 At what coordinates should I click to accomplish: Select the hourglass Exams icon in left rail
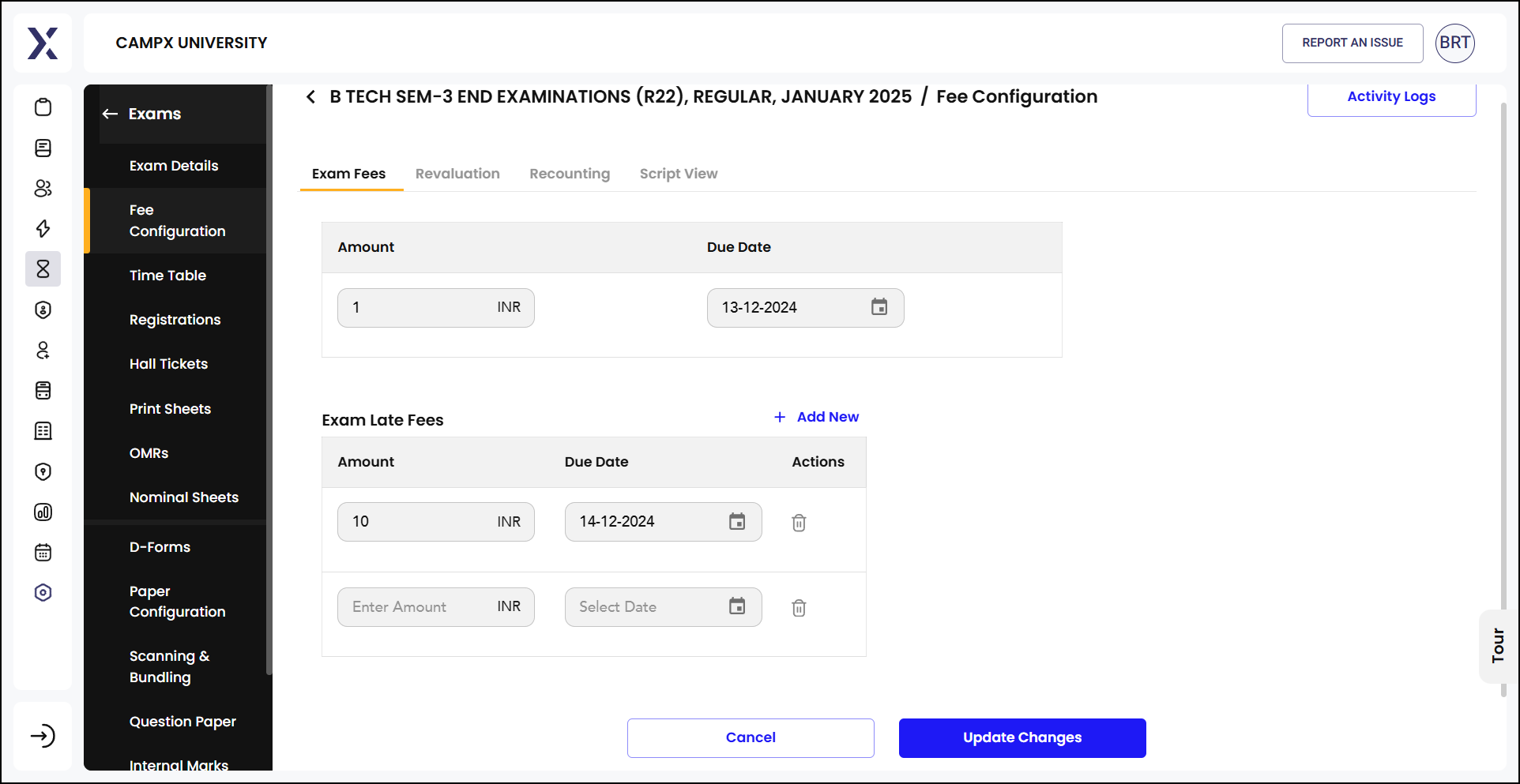[43, 269]
